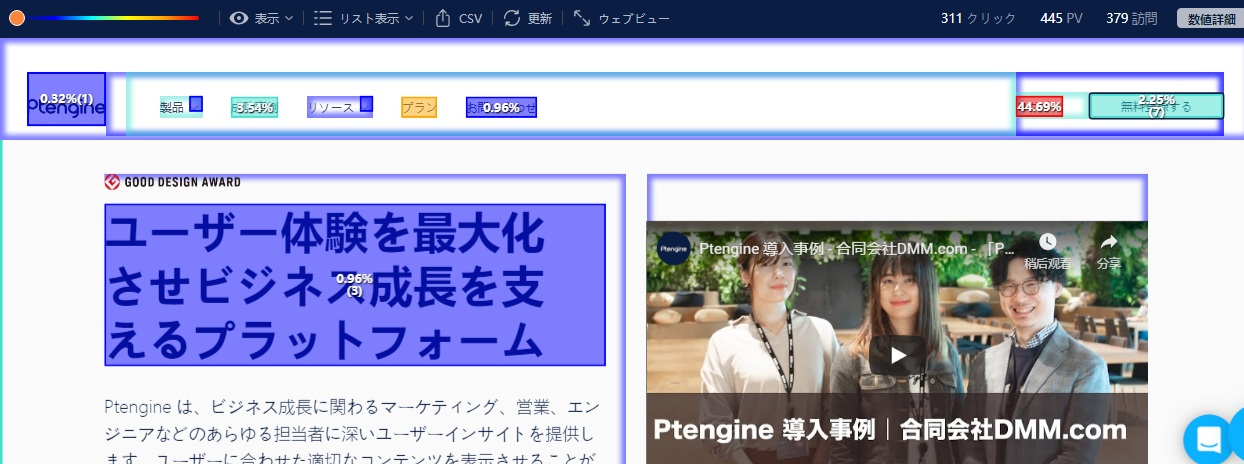Click the 数値詳細 button
Image resolution: width=1244 pixels, height=464 pixels.
pos(1211,18)
